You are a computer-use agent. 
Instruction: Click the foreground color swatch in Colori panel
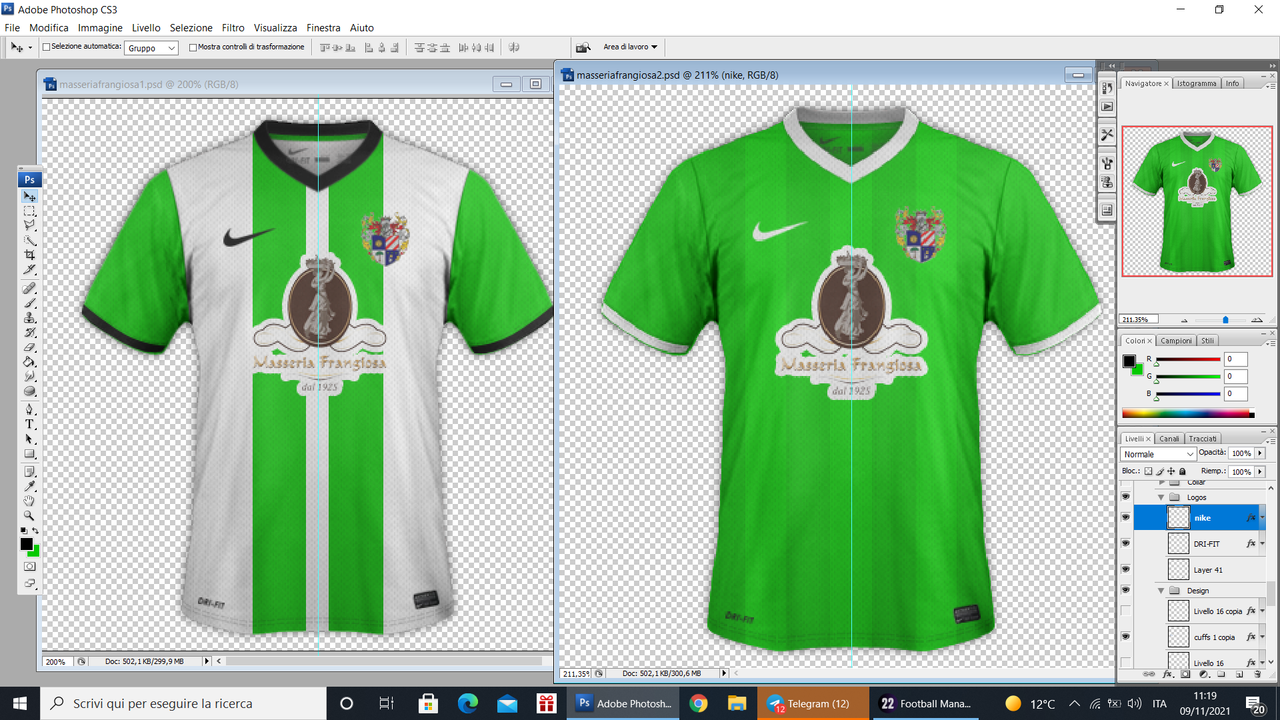click(1129, 360)
